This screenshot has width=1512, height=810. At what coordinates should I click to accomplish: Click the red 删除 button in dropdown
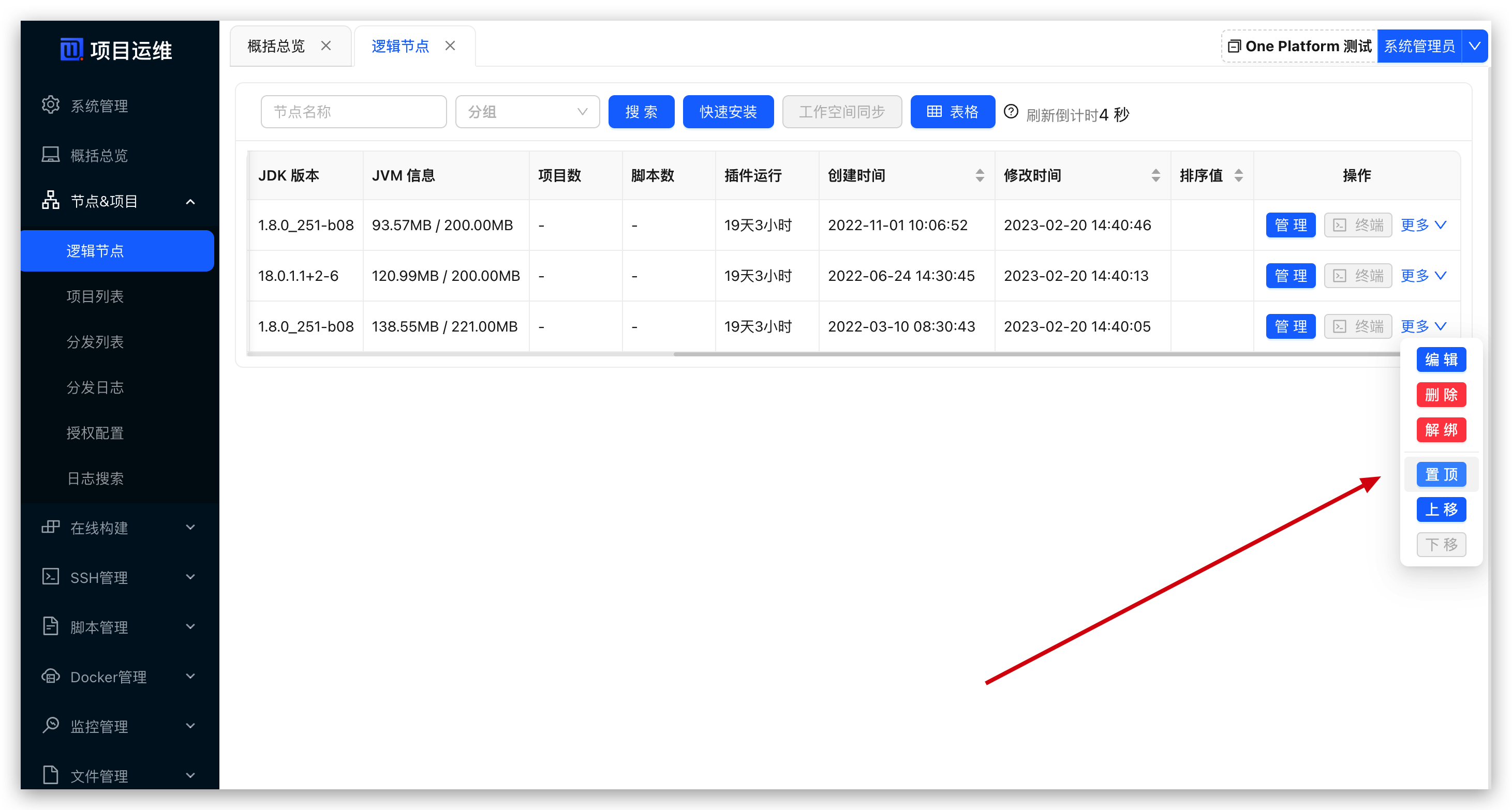(1441, 395)
